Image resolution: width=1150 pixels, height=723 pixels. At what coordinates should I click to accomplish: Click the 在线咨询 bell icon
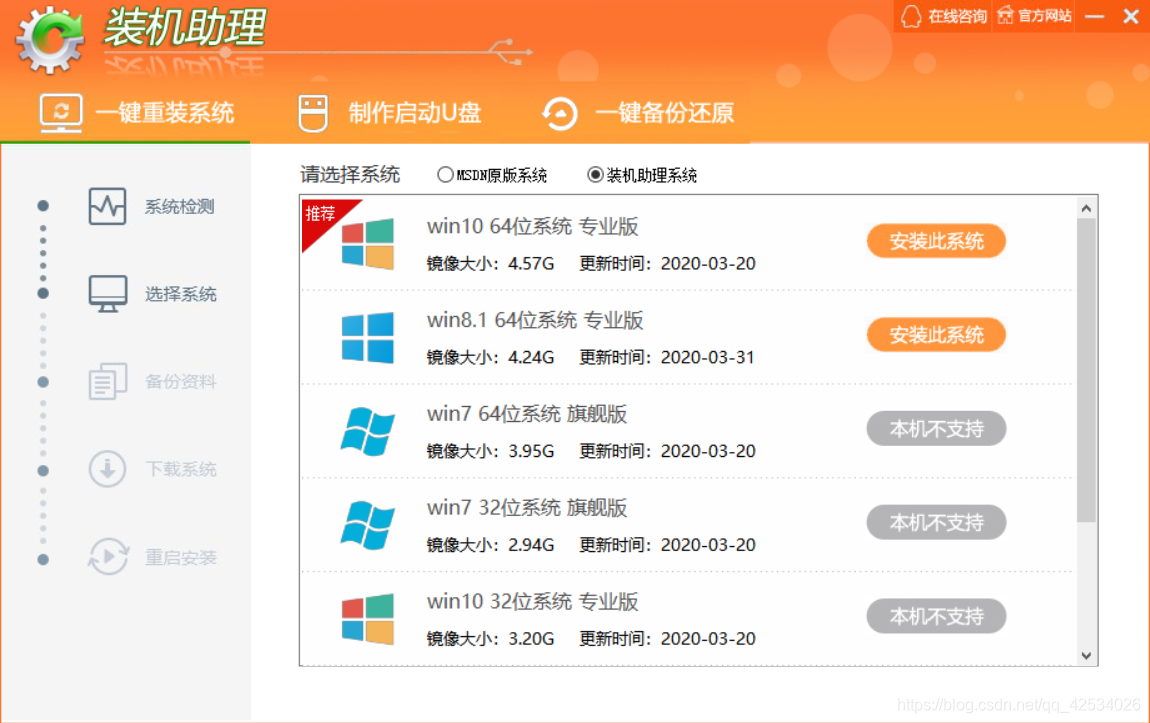pos(911,16)
